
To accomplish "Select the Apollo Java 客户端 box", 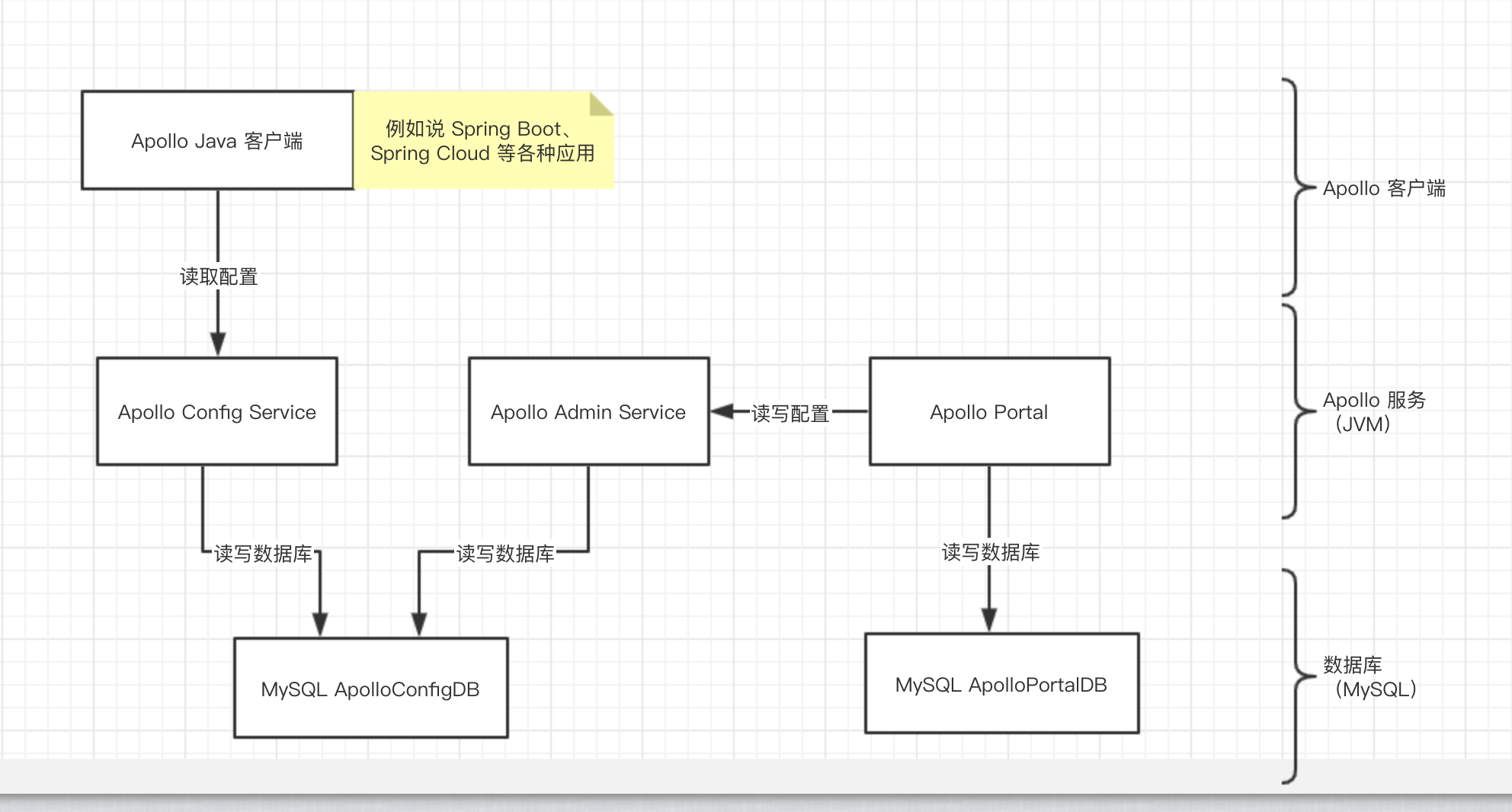I will [x=217, y=141].
